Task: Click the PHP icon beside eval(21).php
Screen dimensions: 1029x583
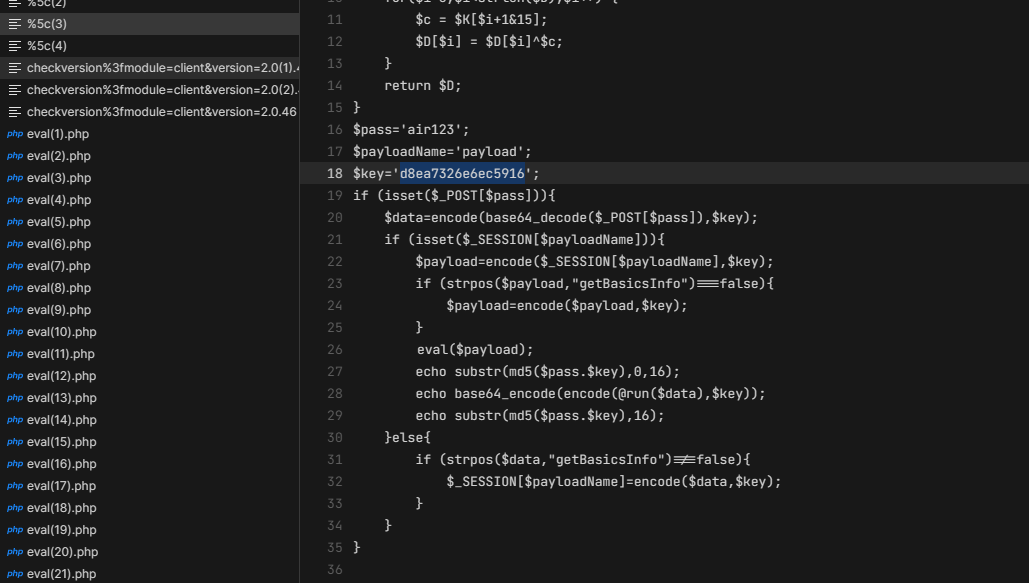Action: tap(14, 574)
